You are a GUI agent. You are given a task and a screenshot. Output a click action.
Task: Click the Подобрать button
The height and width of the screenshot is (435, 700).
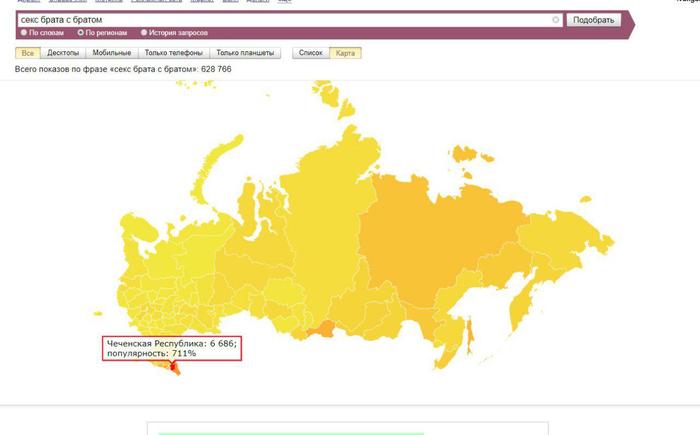(593, 20)
